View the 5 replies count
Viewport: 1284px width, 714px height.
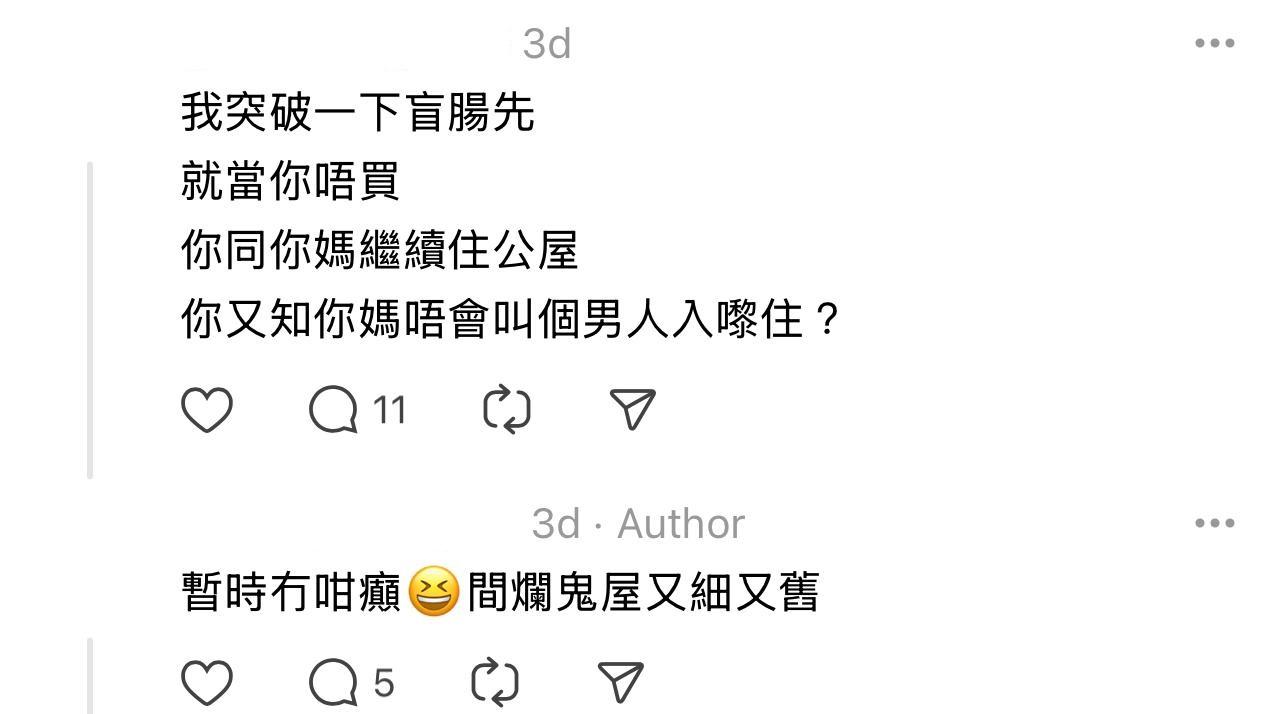coord(384,683)
